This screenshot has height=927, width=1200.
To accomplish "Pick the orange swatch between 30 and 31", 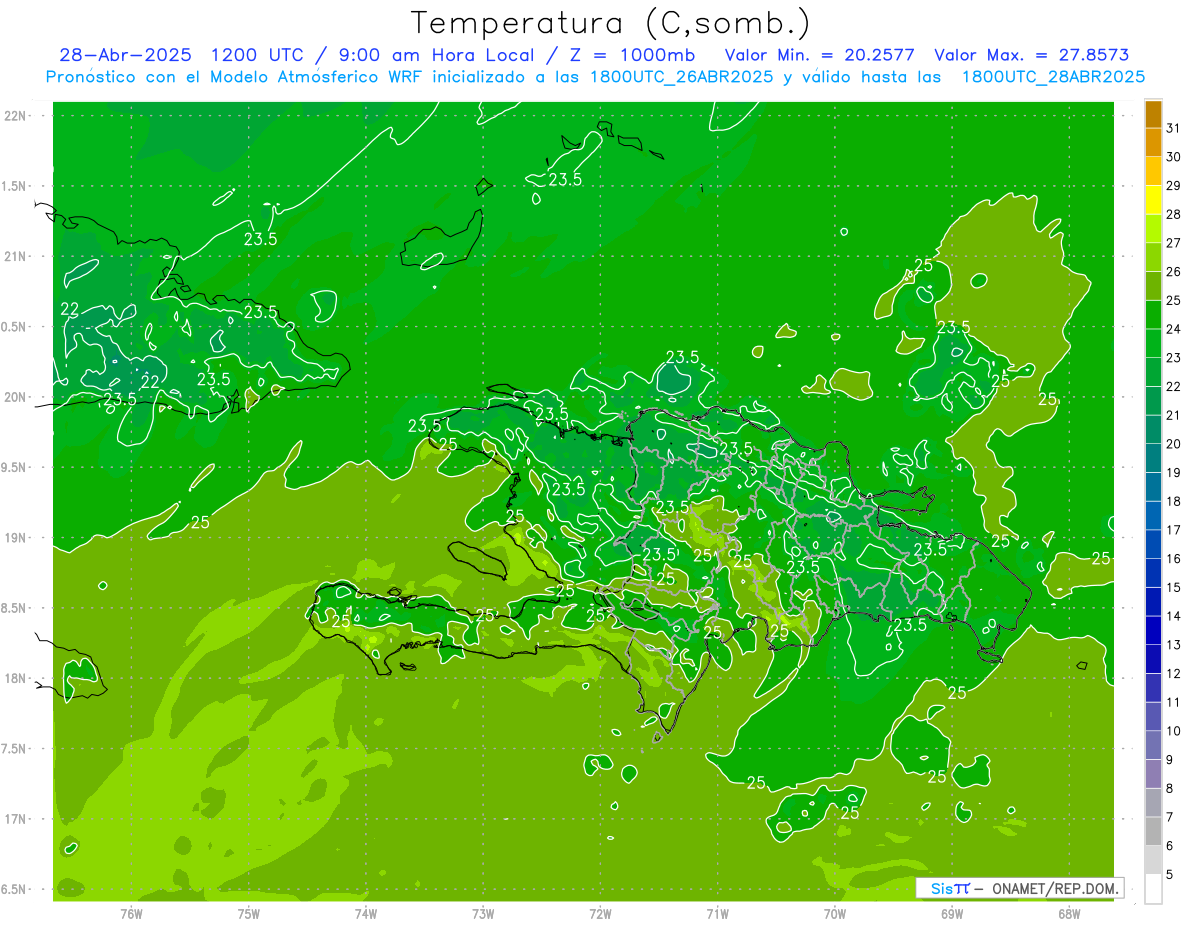I will pos(1153,143).
